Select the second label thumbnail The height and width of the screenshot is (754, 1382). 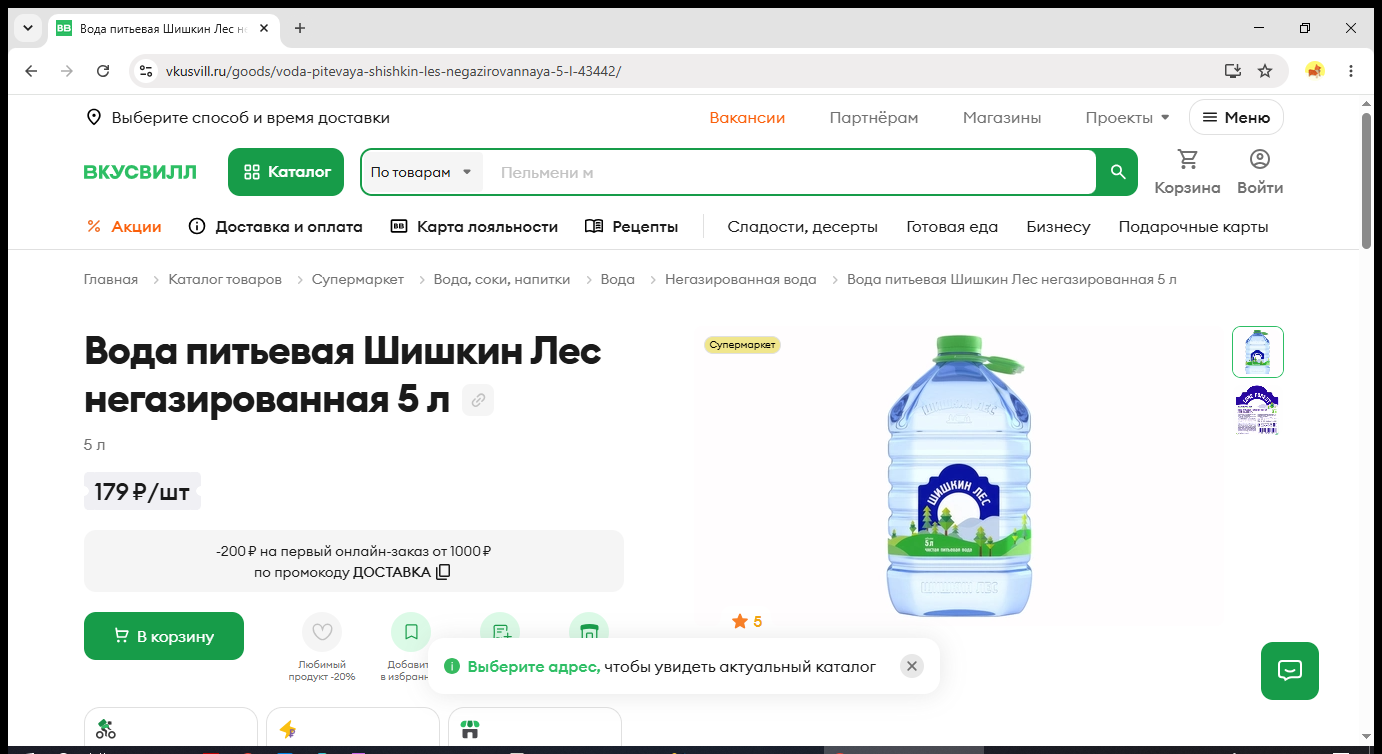1258,410
